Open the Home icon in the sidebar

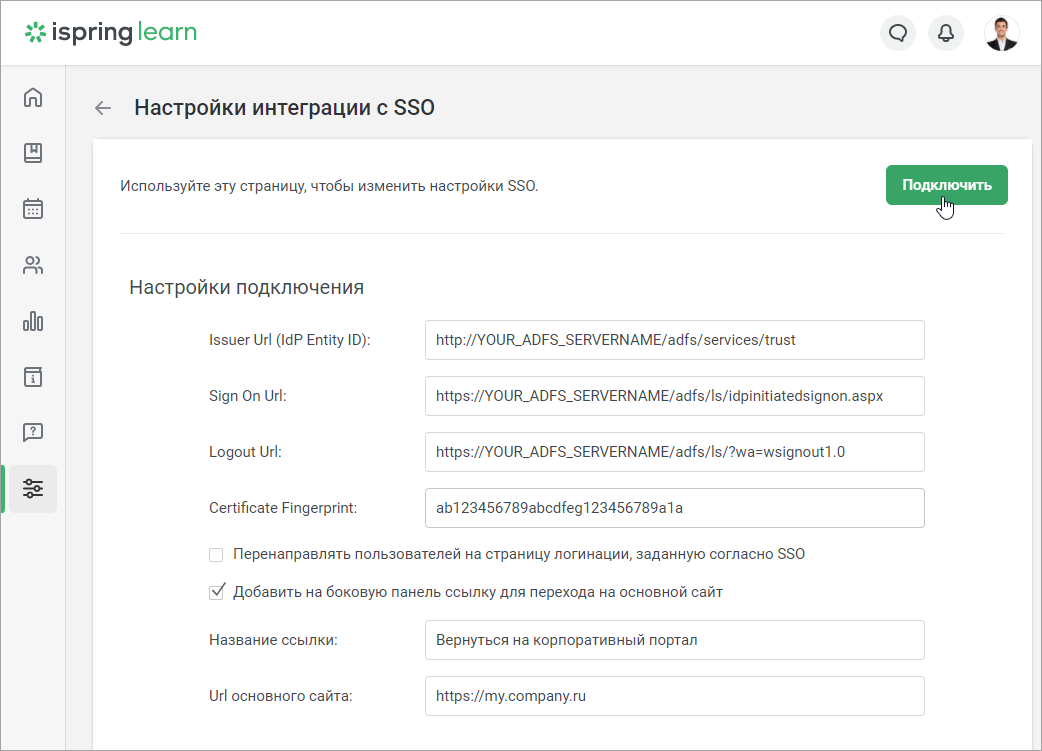pos(33,97)
